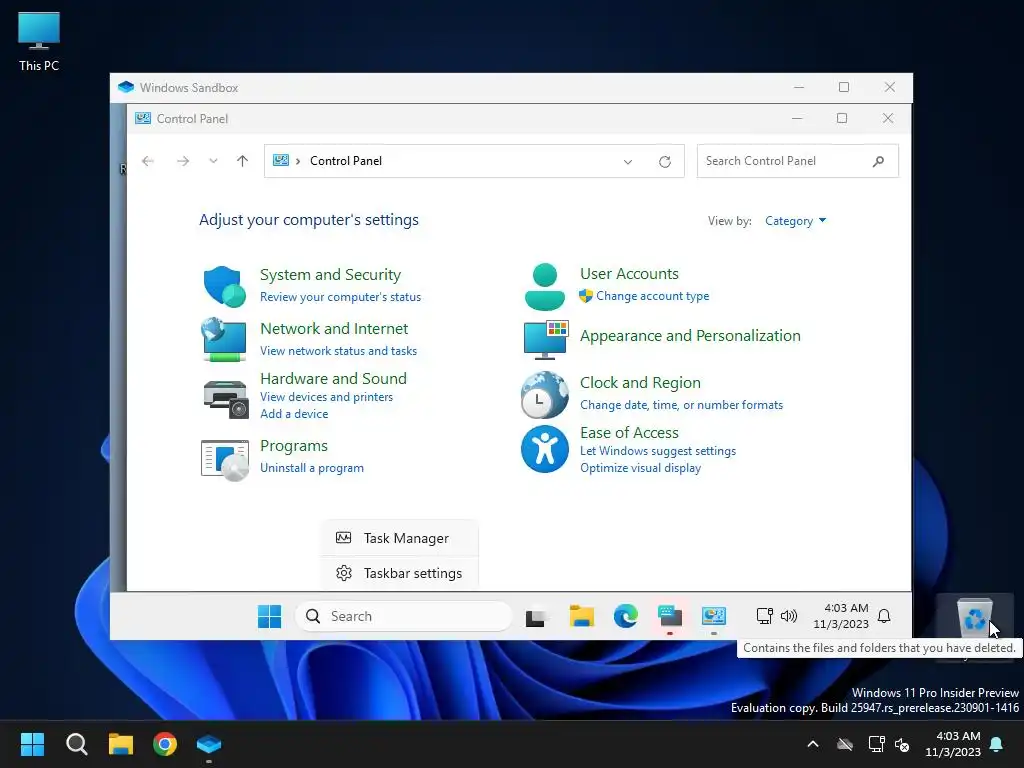Open Task View in sandbox taskbar

(536, 617)
